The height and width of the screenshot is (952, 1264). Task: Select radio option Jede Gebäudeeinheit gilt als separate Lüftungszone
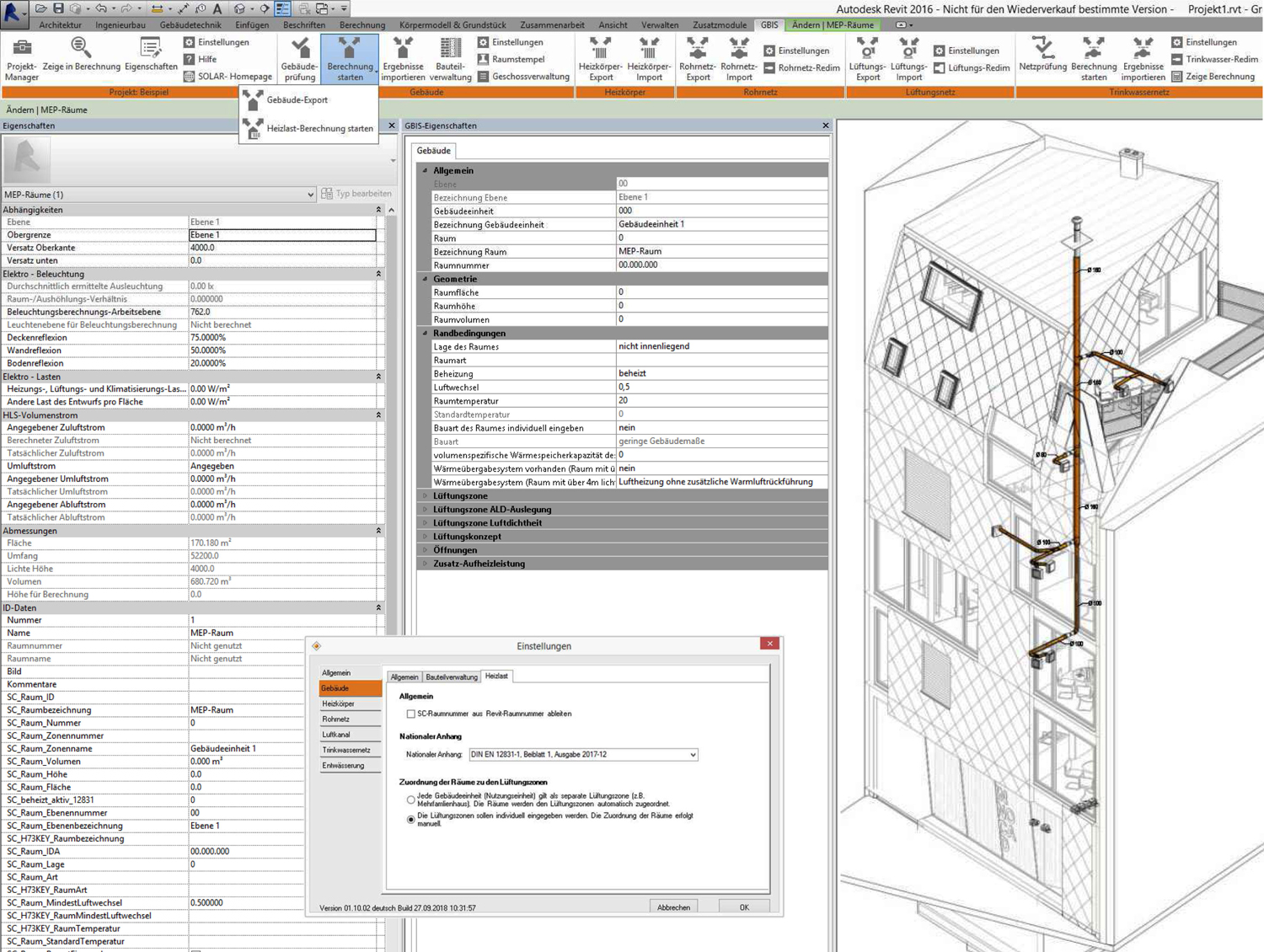pos(410,800)
